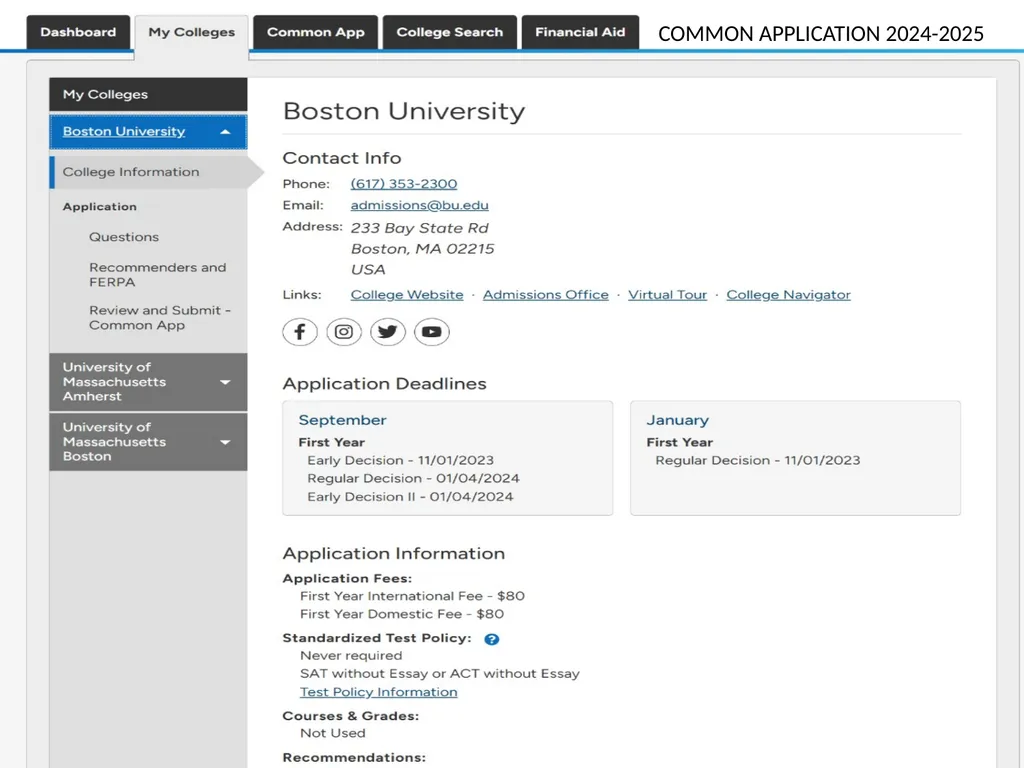
Task: Click First Year International Fee - $80
Action: click(412, 596)
